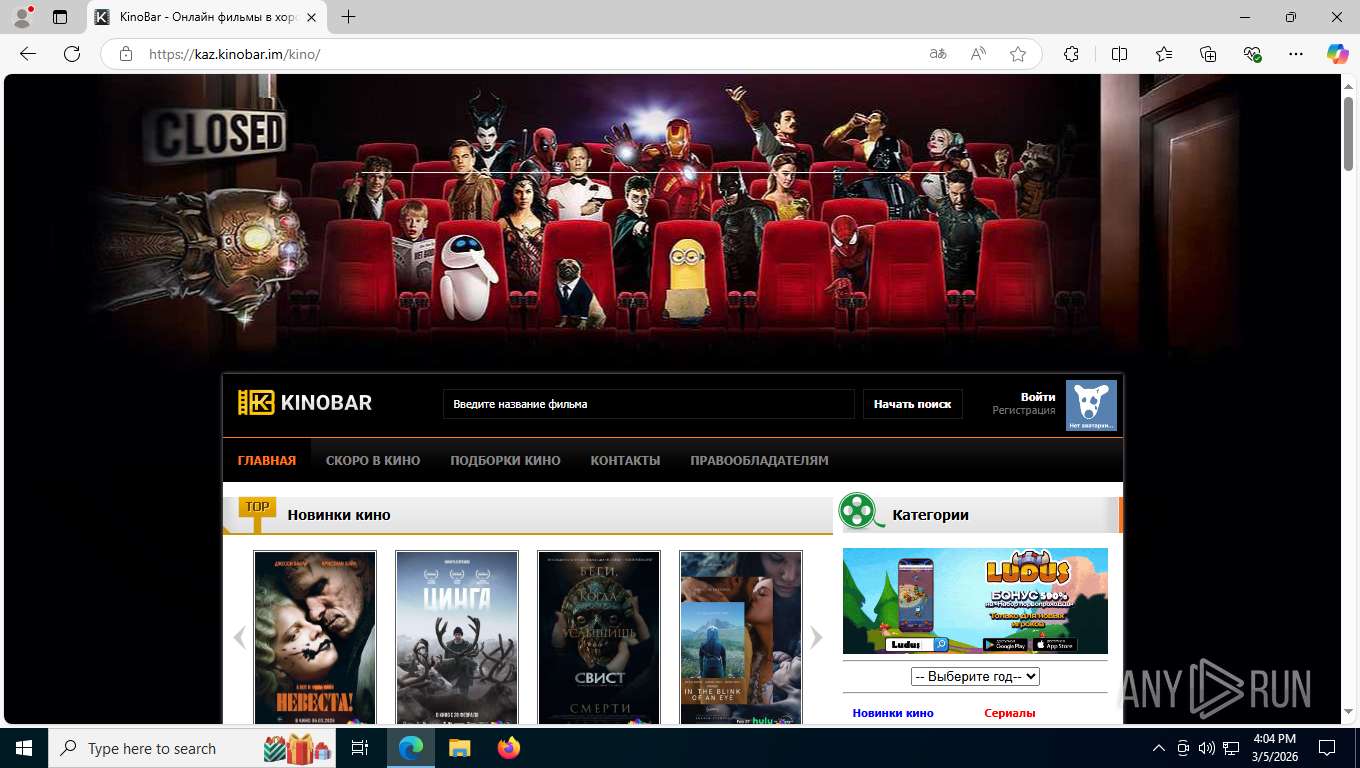Viewport: 1360px width, 768px height.
Task: View site information lock icon
Action: [x=126, y=54]
